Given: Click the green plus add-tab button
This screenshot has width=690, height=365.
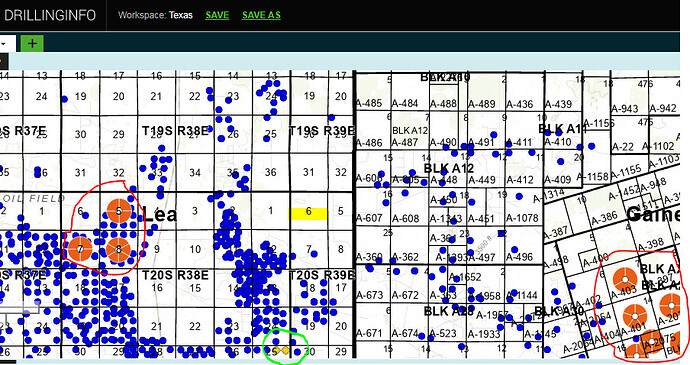Looking at the screenshot, I should coord(32,44).
